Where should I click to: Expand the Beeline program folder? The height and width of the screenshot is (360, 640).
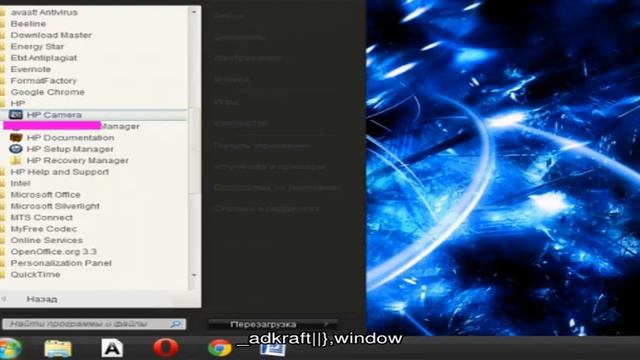pos(28,24)
